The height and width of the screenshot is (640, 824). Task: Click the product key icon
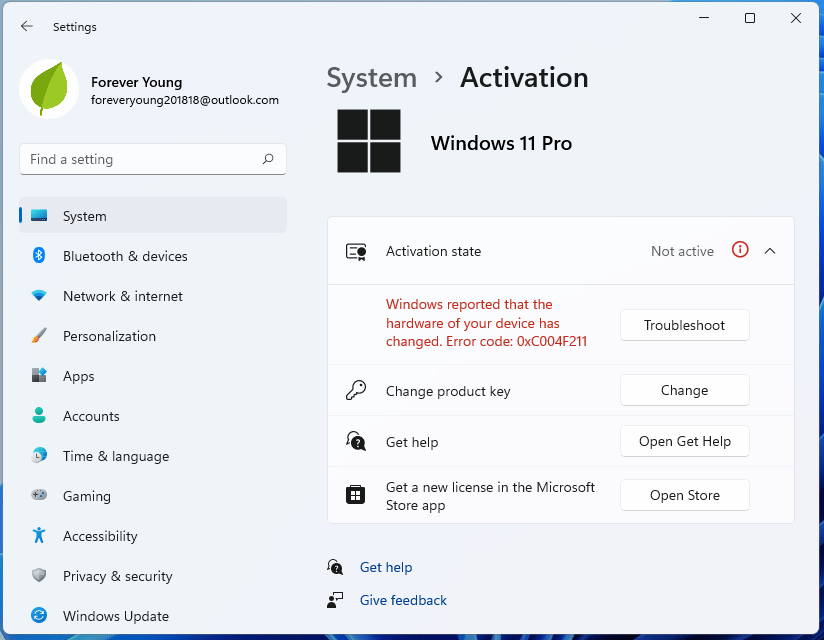point(356,390)
